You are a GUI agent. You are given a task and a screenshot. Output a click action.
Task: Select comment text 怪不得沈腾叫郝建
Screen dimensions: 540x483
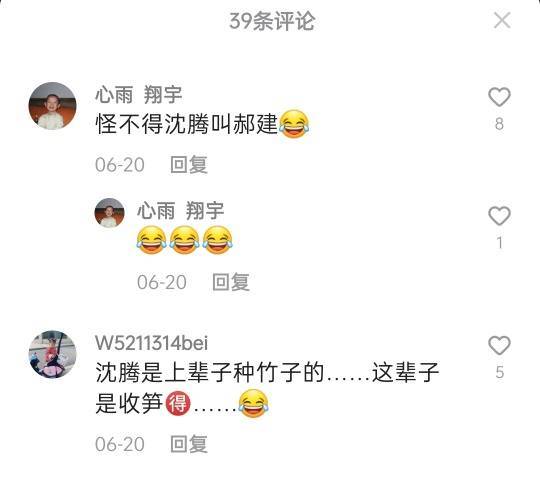tap(187, 124)
